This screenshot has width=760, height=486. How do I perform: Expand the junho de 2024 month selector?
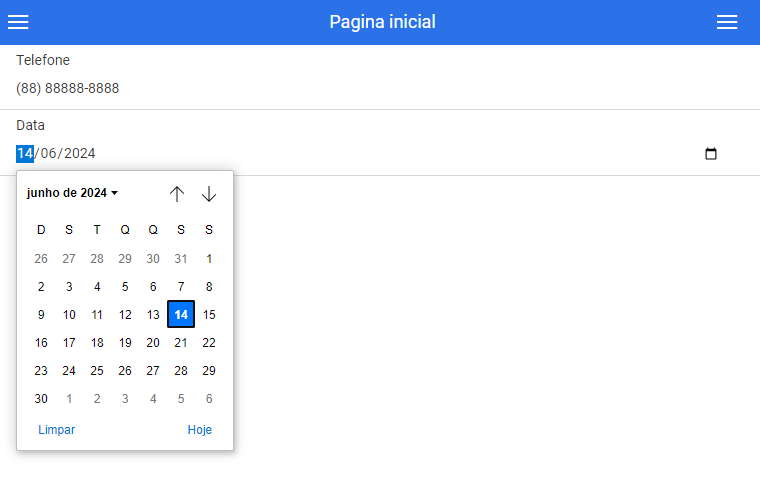pyautogui.click(x=72, y=193)
